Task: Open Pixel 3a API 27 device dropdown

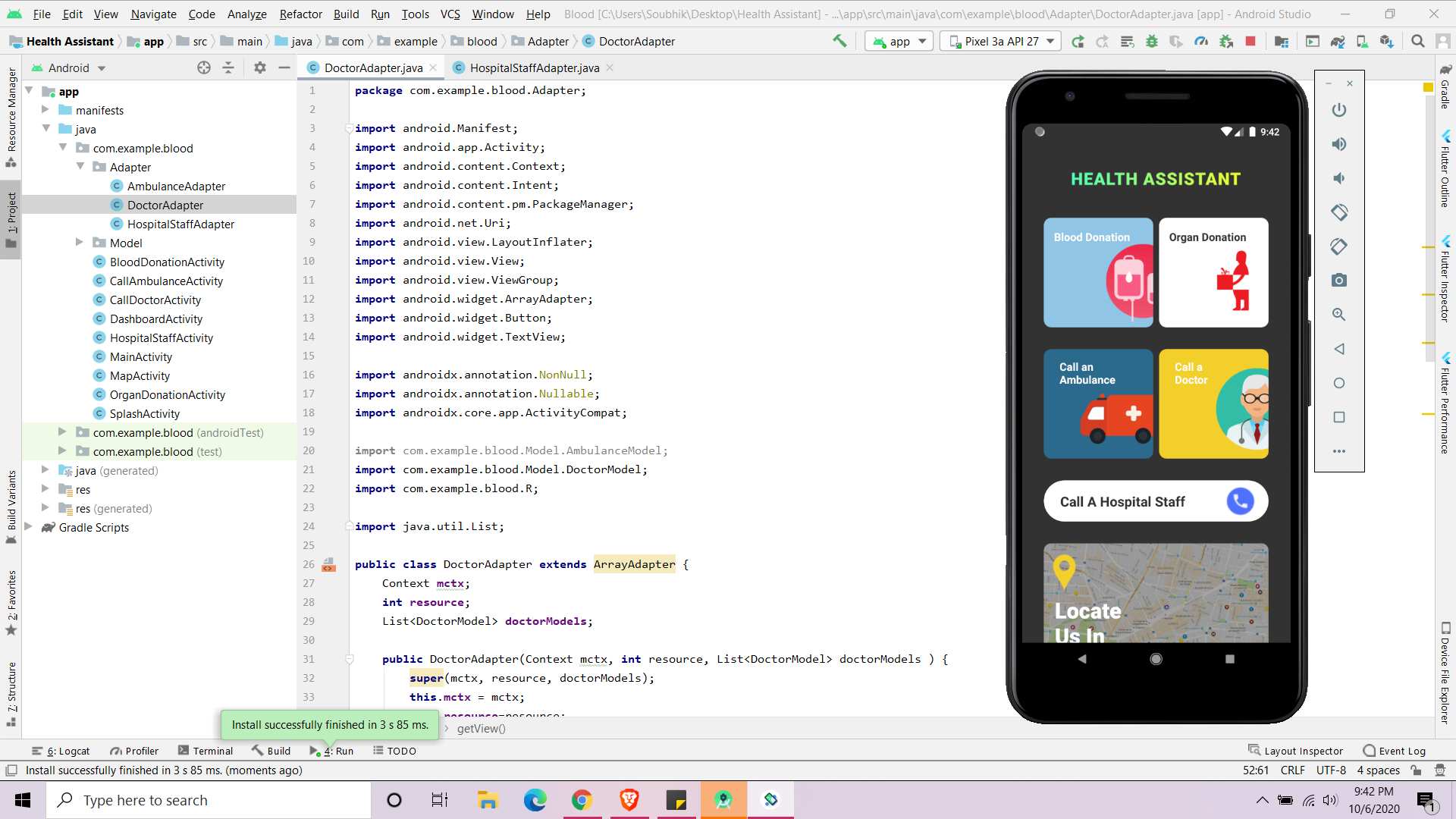Action: pos(999,42)
